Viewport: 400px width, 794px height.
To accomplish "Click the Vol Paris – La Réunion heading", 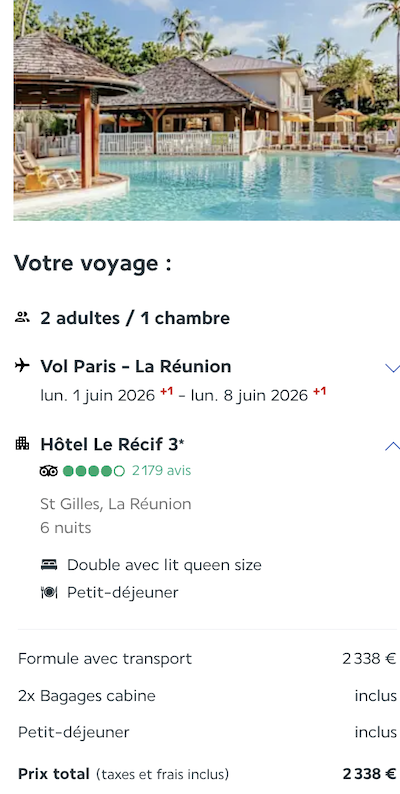I will (136, 366).
